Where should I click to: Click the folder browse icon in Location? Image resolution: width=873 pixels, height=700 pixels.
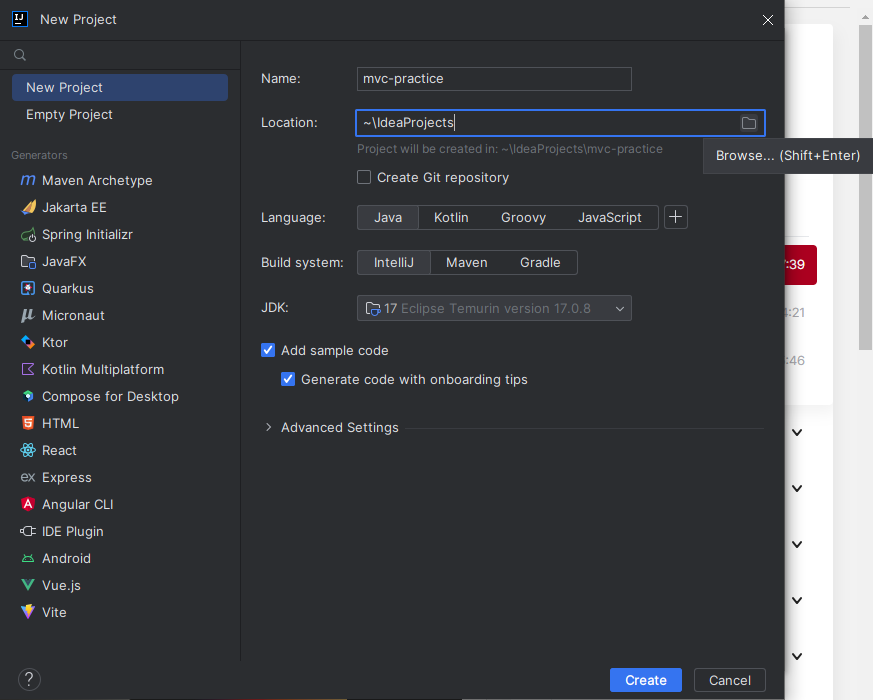749,123
